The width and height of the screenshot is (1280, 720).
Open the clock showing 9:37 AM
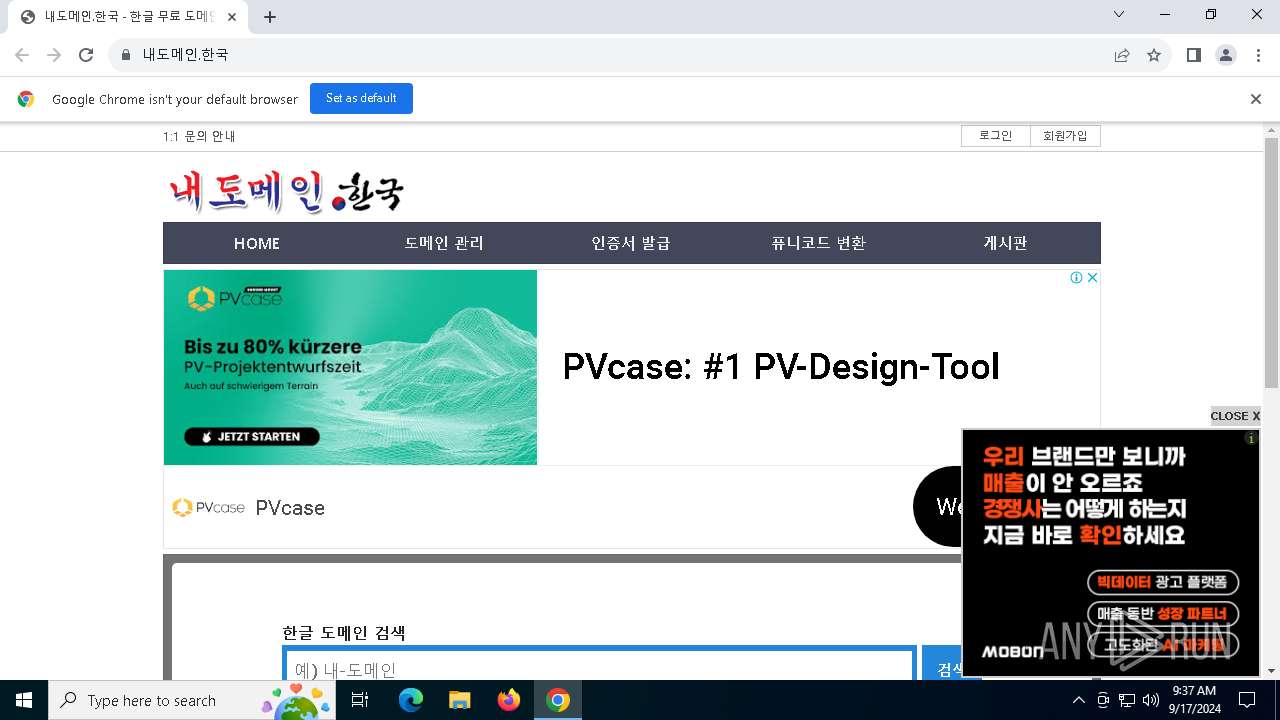coord(1194,700)
